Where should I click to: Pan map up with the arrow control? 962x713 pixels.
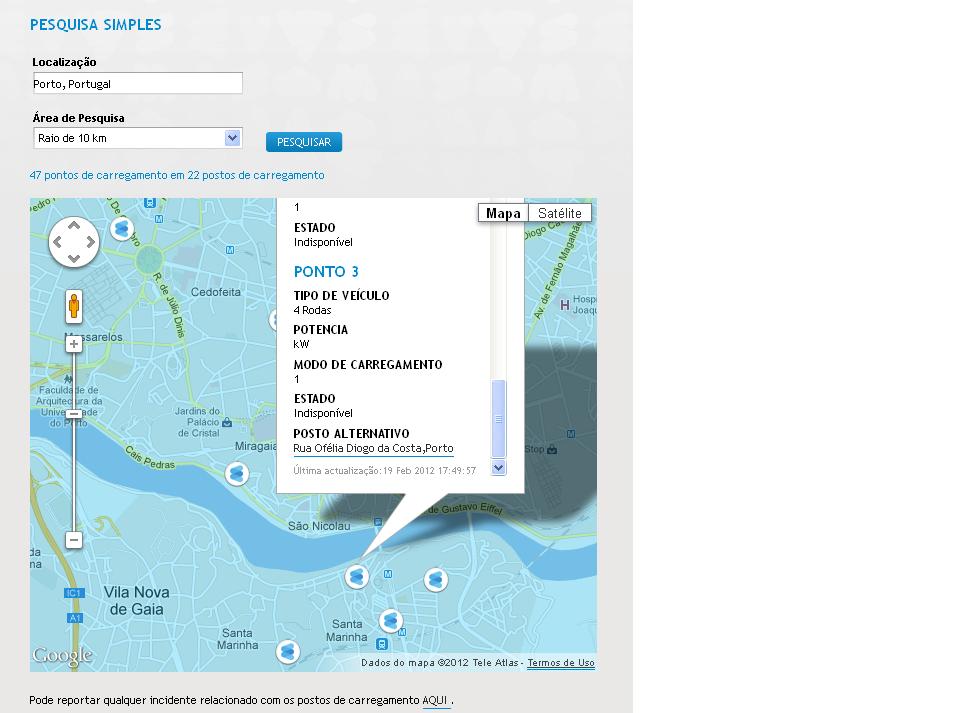[x=74, y=226]
